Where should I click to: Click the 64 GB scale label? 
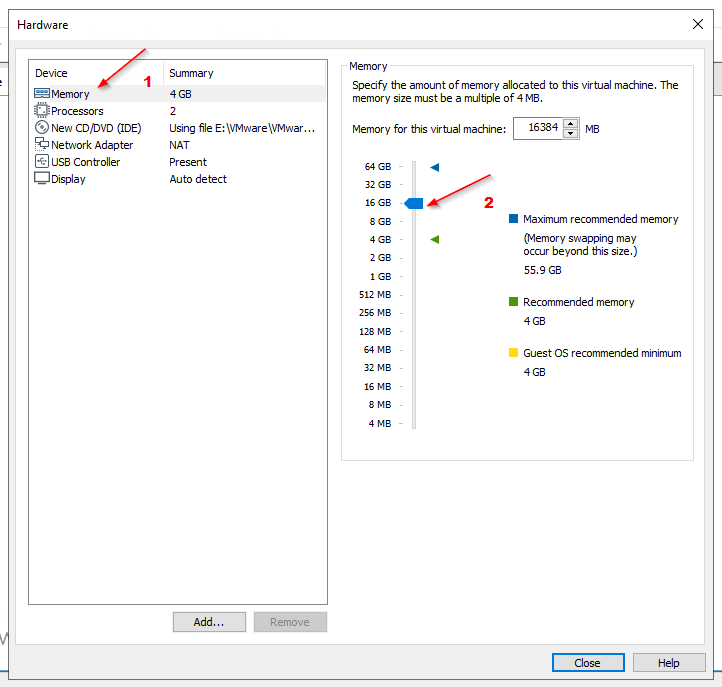[x=378, y=167]
